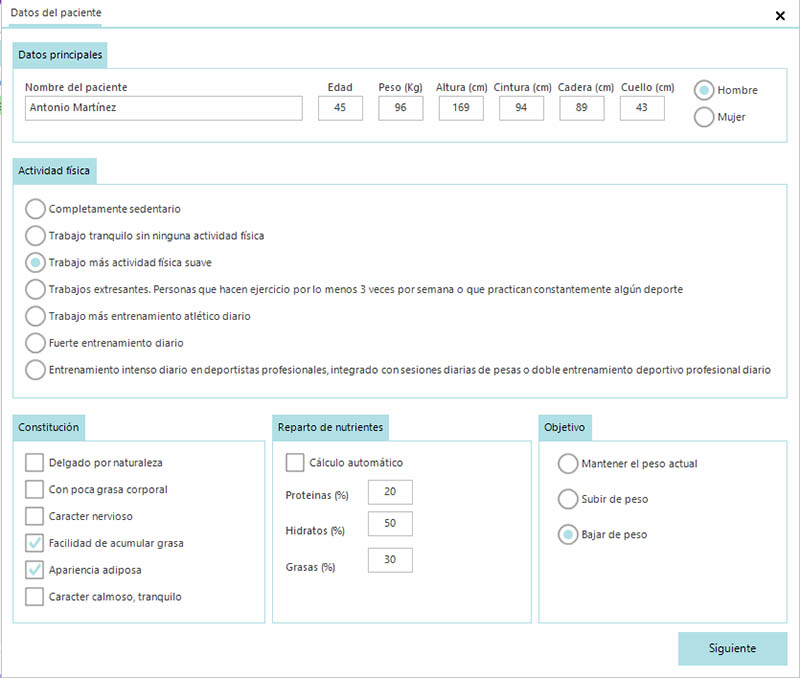This screenshot has width=800, height=678.
Task: Select the Mujer radio button
Action: tap(704, 117)
